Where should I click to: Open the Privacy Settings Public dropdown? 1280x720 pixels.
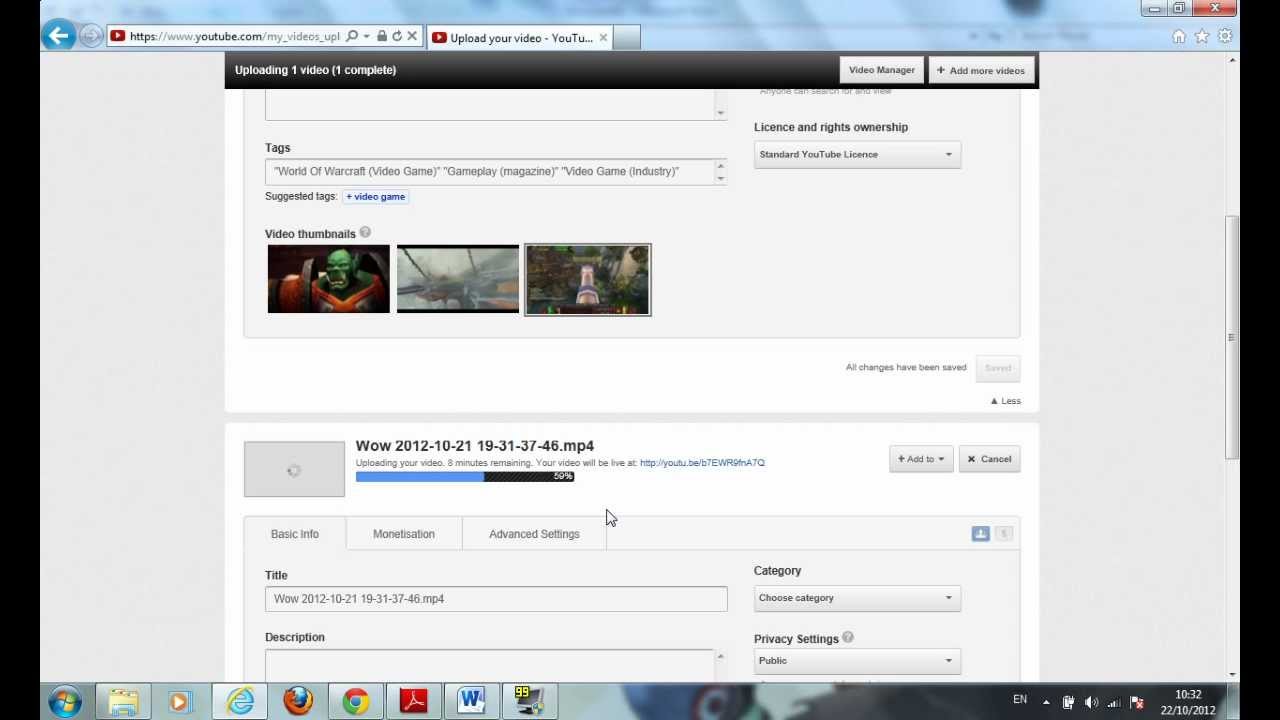point(857,661)
